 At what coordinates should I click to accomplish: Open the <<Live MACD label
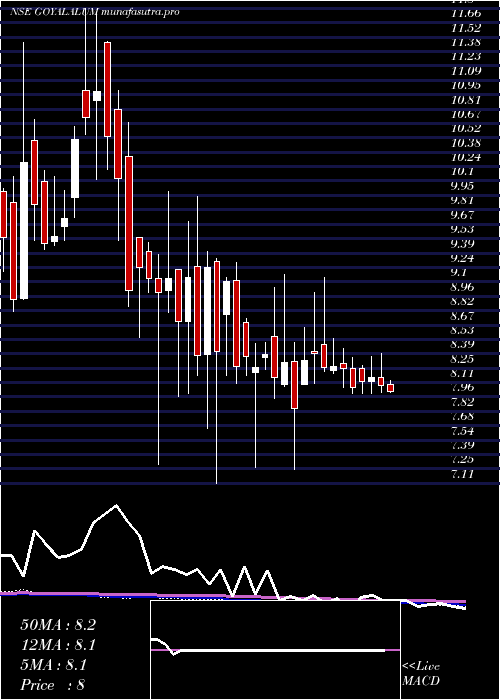click(421, 673)
